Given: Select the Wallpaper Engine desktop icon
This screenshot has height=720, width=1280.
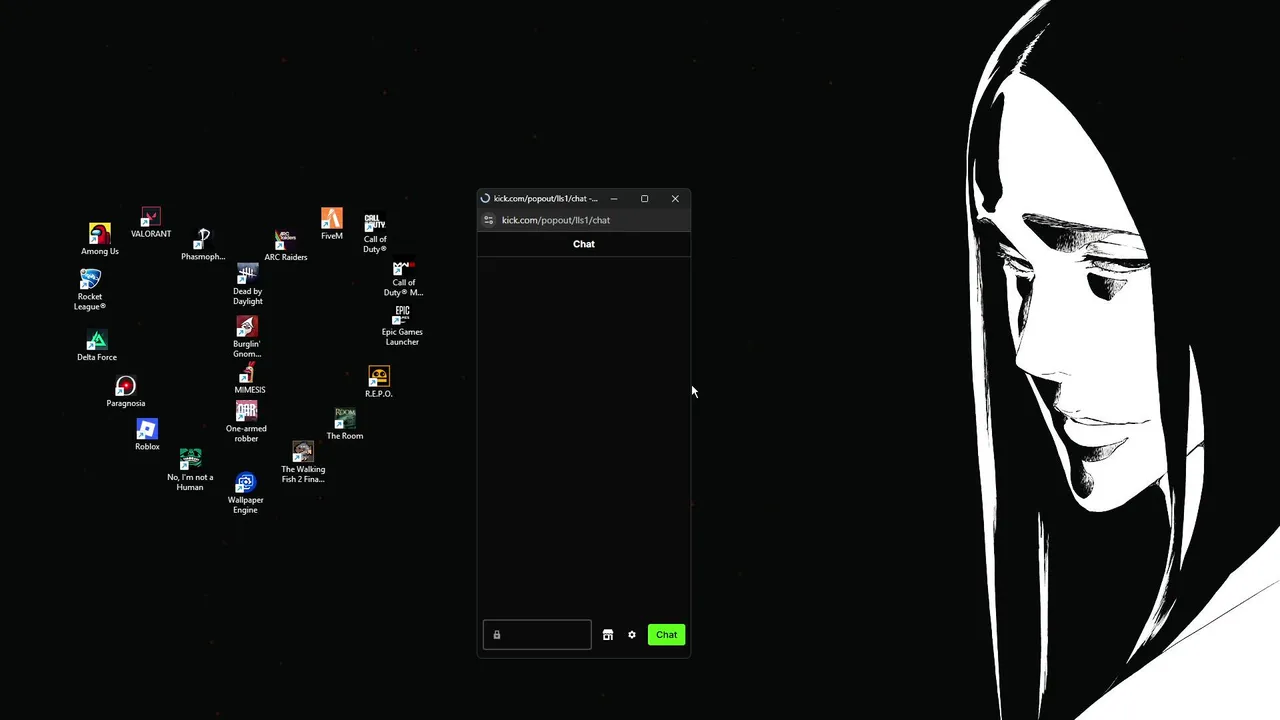Looking at the screenshot, I should 245,494.
